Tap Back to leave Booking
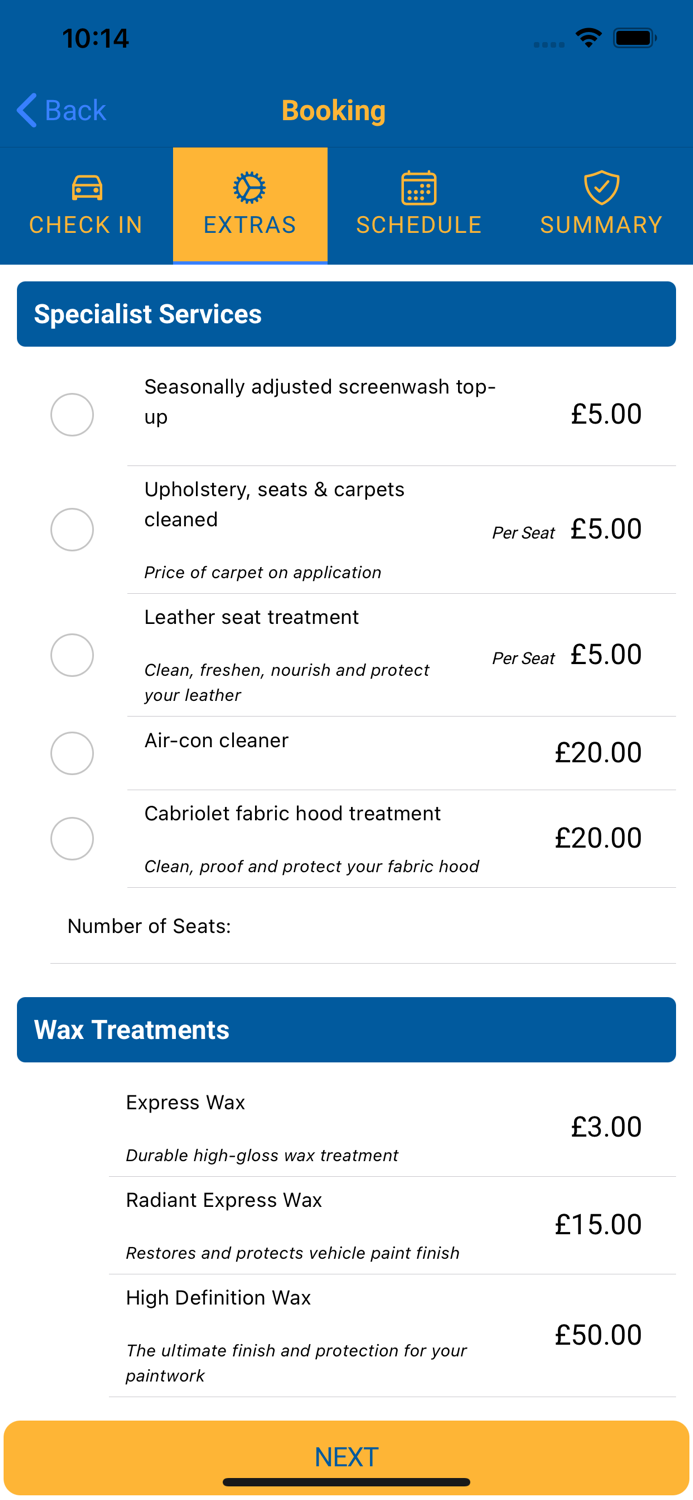 [60, 110]
